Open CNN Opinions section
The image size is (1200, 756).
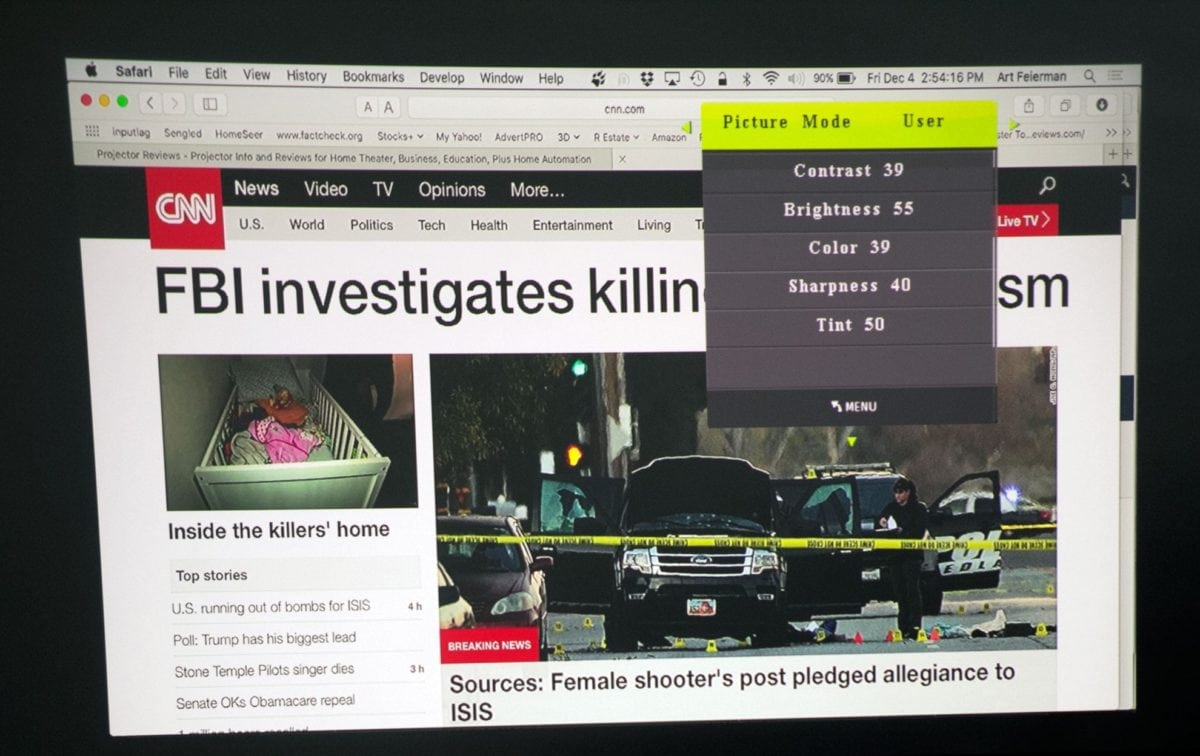tap(451, 190)
